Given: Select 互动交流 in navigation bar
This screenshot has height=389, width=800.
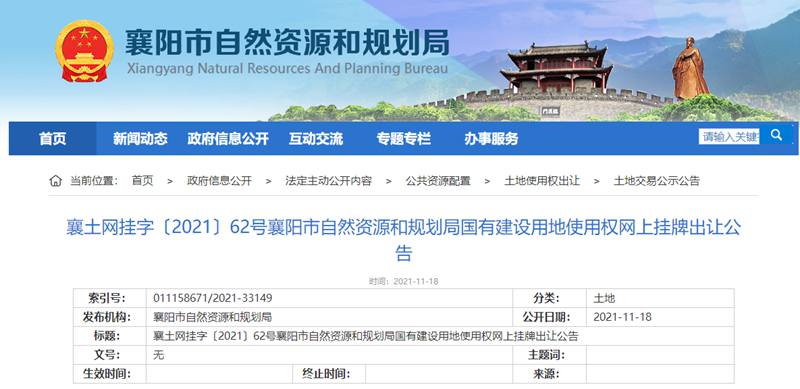Looking at the screenshot, I should pyautogui.click(x=316, y=138).
